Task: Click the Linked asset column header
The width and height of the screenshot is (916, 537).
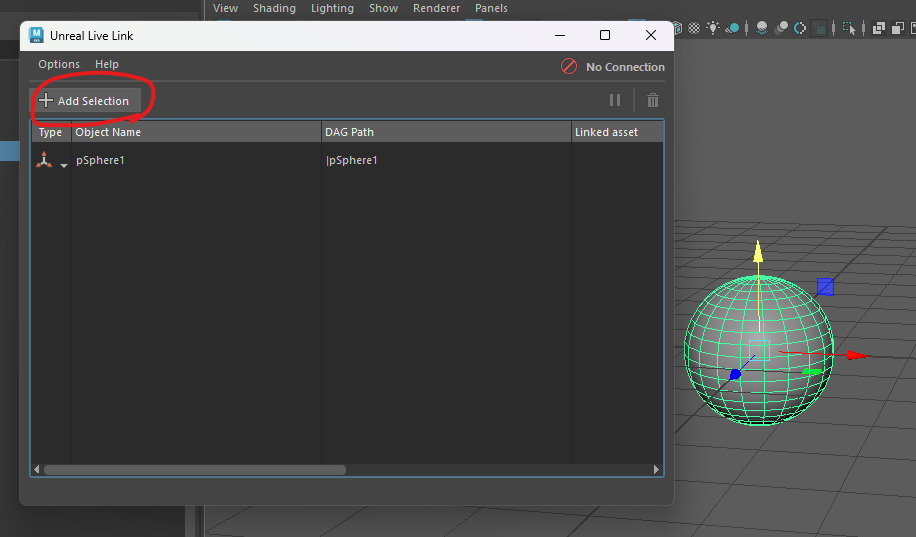Action: pos(617,132)
